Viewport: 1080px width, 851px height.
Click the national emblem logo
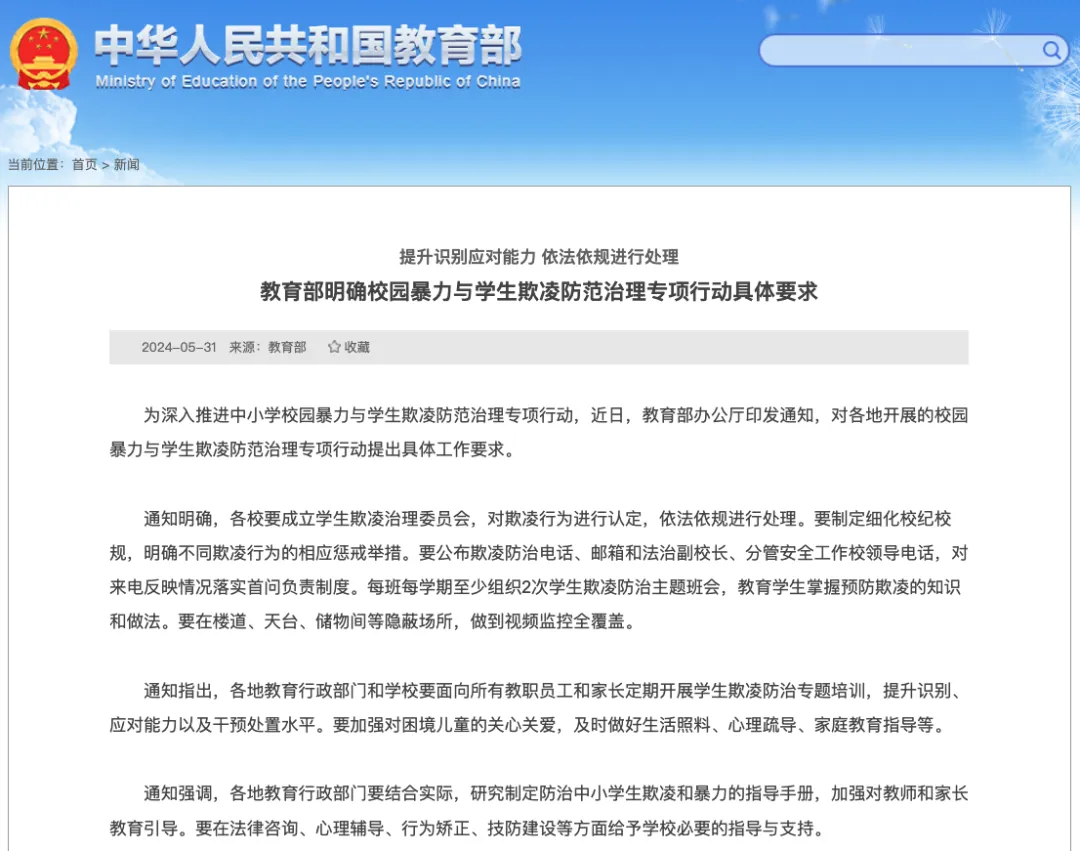click(43, 54)
